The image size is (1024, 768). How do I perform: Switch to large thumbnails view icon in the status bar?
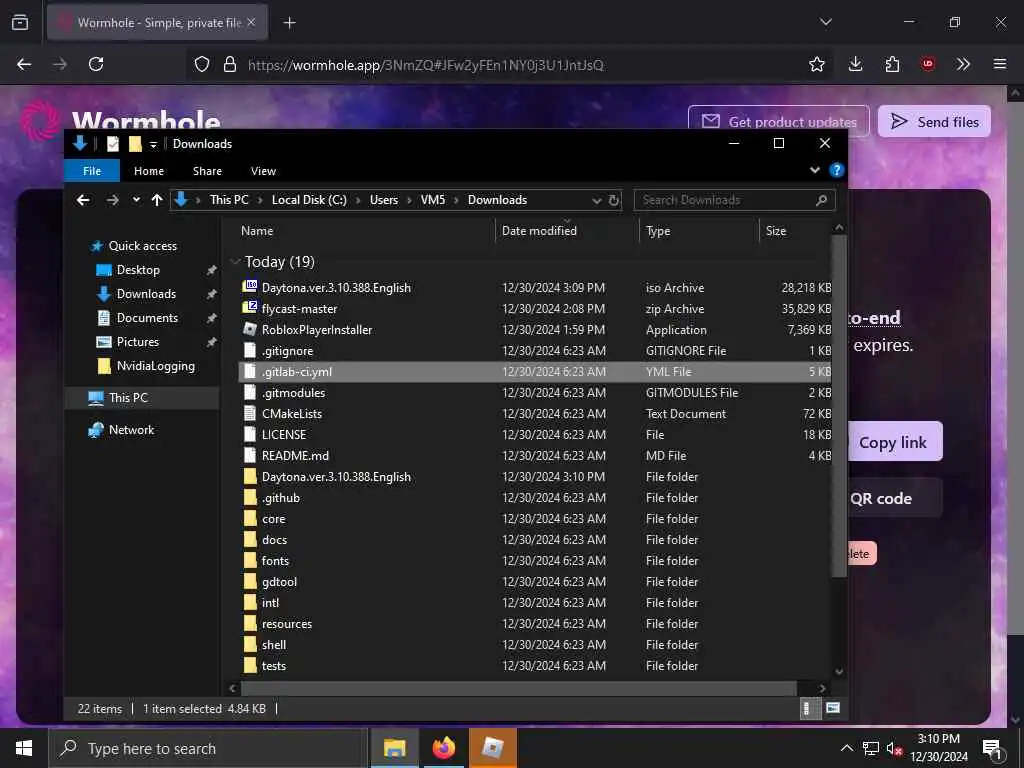[x=833, y=708]
